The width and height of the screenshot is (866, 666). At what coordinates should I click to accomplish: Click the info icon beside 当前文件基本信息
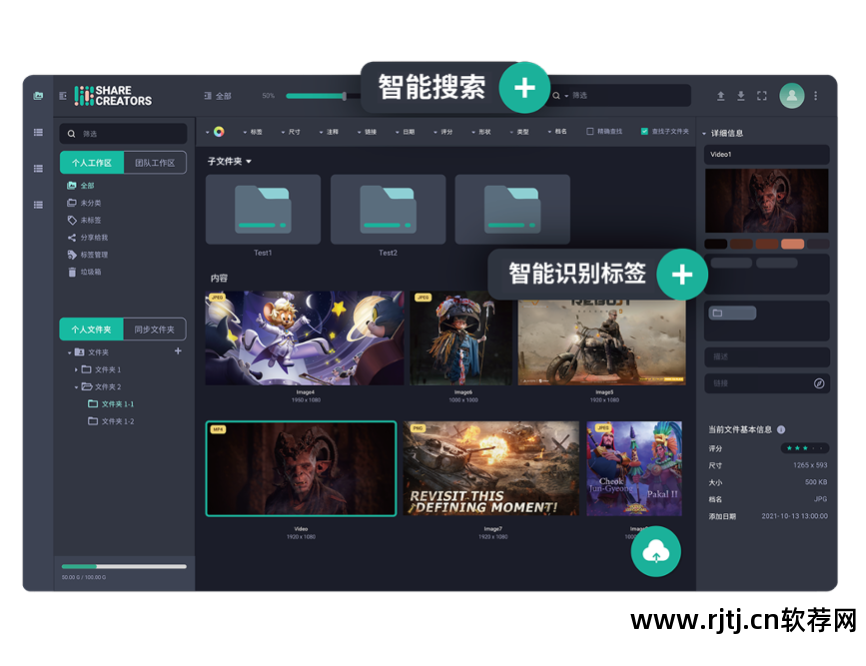[x=781, y=430]
